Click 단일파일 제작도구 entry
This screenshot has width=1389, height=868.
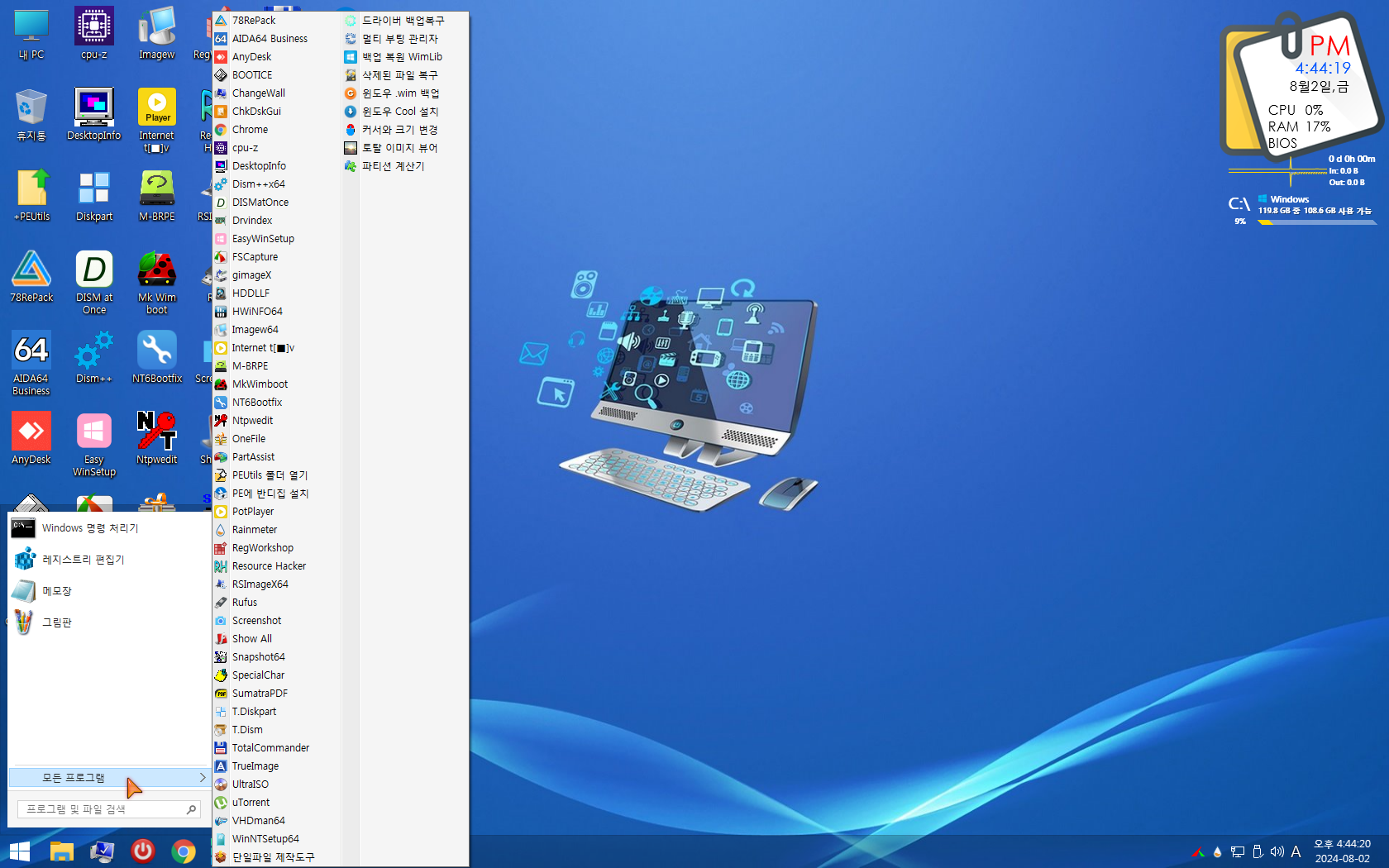pos(276,857)
